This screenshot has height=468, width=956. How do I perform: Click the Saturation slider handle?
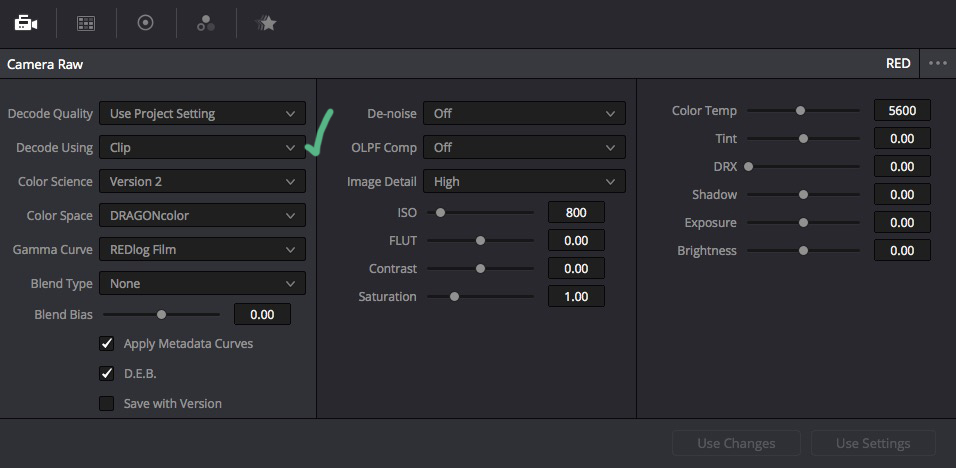(x=454, y=297)
